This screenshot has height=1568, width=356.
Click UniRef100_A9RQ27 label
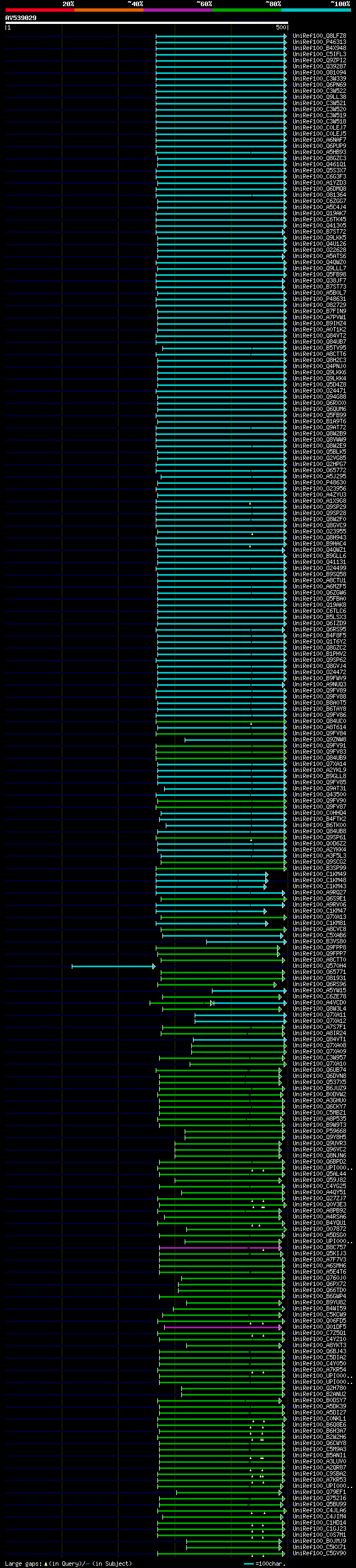(319, 892)
